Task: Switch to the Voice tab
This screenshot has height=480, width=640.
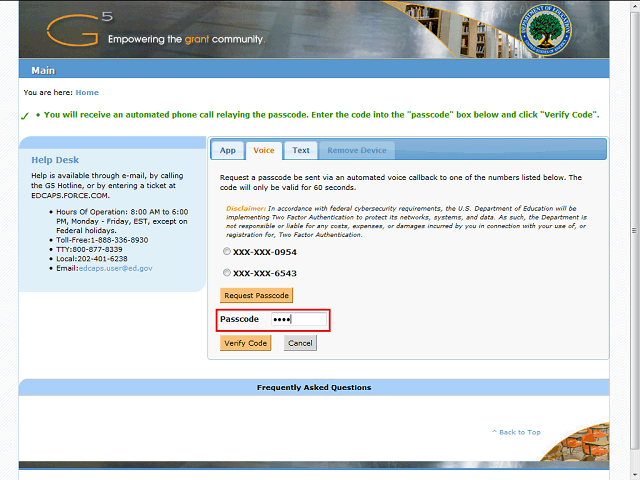Action: [x=264, y=151]
